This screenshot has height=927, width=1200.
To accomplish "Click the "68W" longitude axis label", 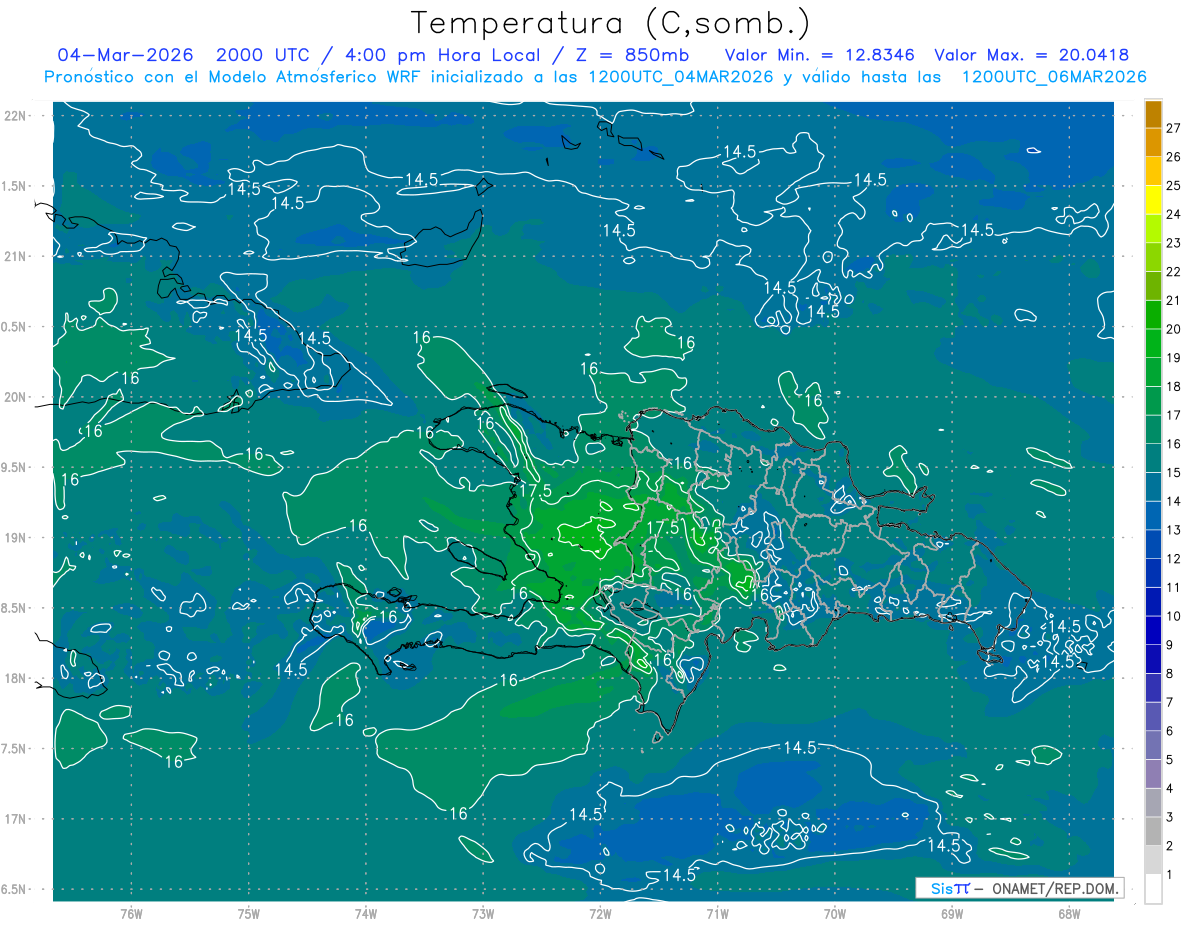I will click(1069, 914).
